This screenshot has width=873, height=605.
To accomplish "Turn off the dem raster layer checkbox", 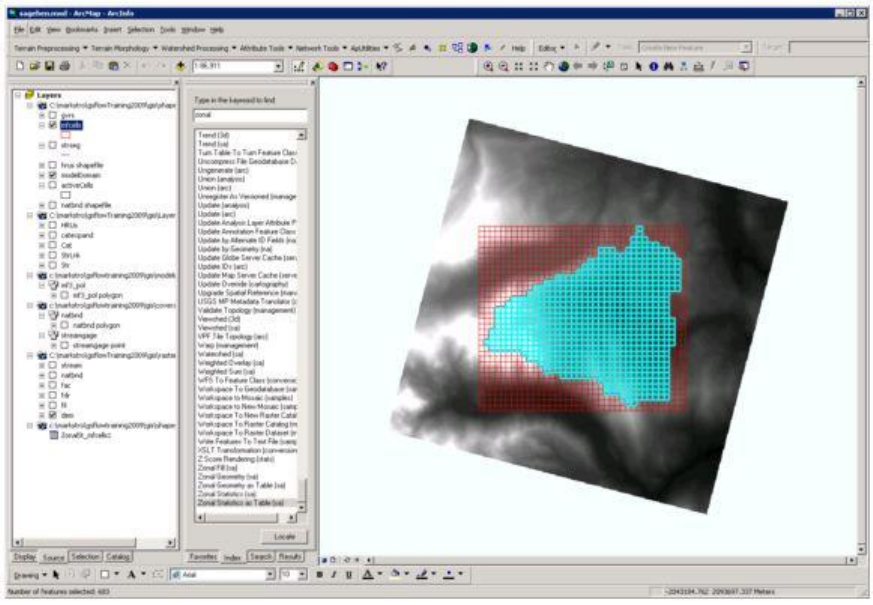I will point(53,415).
